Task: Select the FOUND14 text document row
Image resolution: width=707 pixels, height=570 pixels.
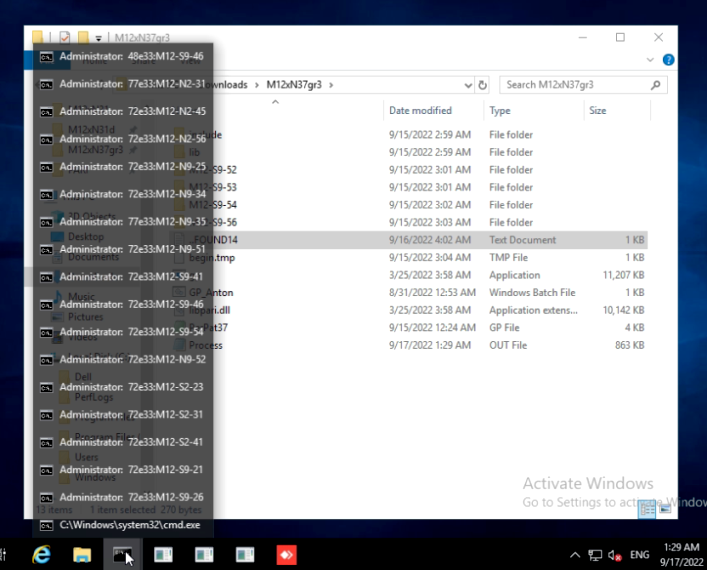Action: (x=410, y=240)
